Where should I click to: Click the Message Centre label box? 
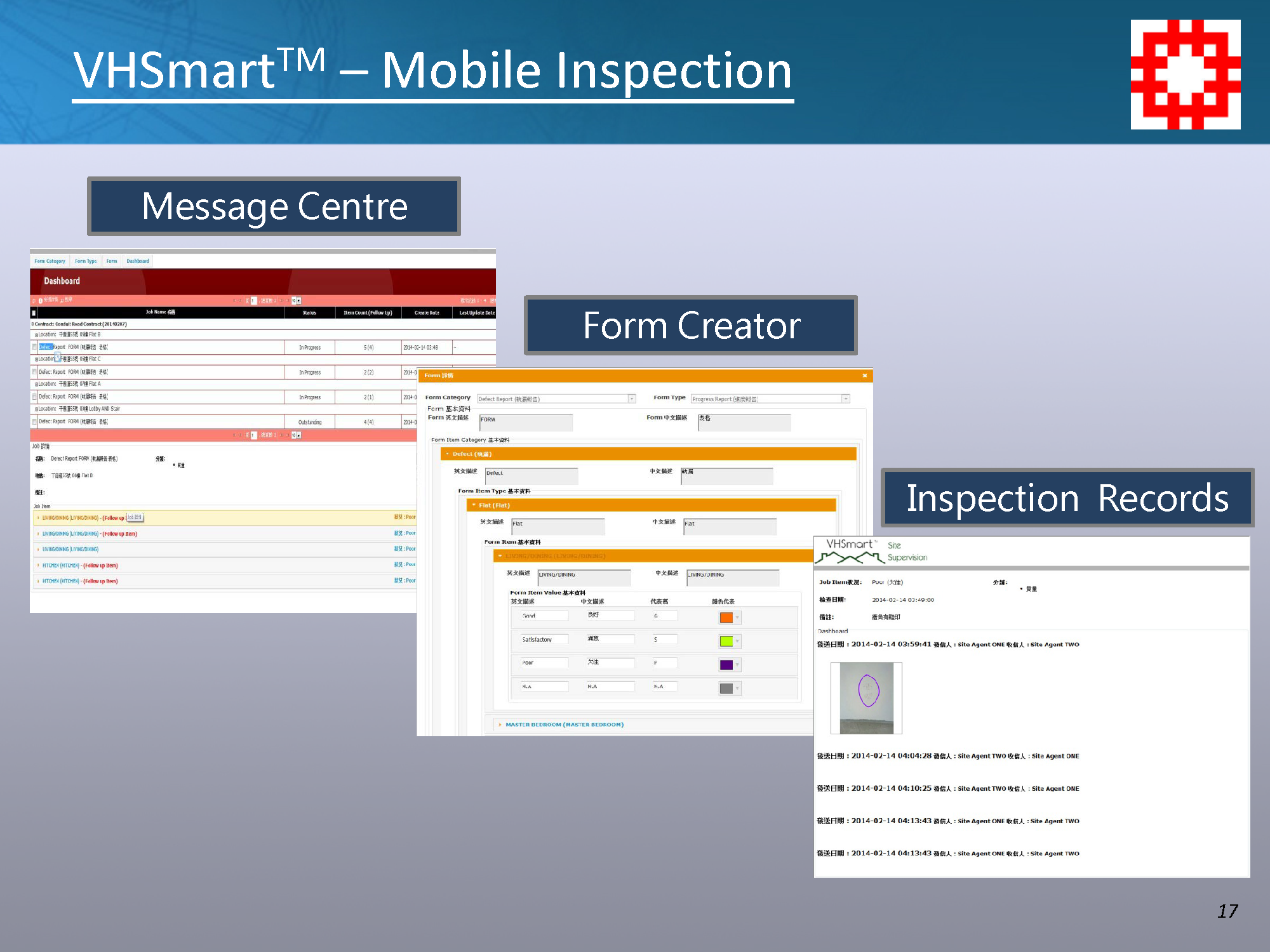pyautogui.click(x=274, y=206)
